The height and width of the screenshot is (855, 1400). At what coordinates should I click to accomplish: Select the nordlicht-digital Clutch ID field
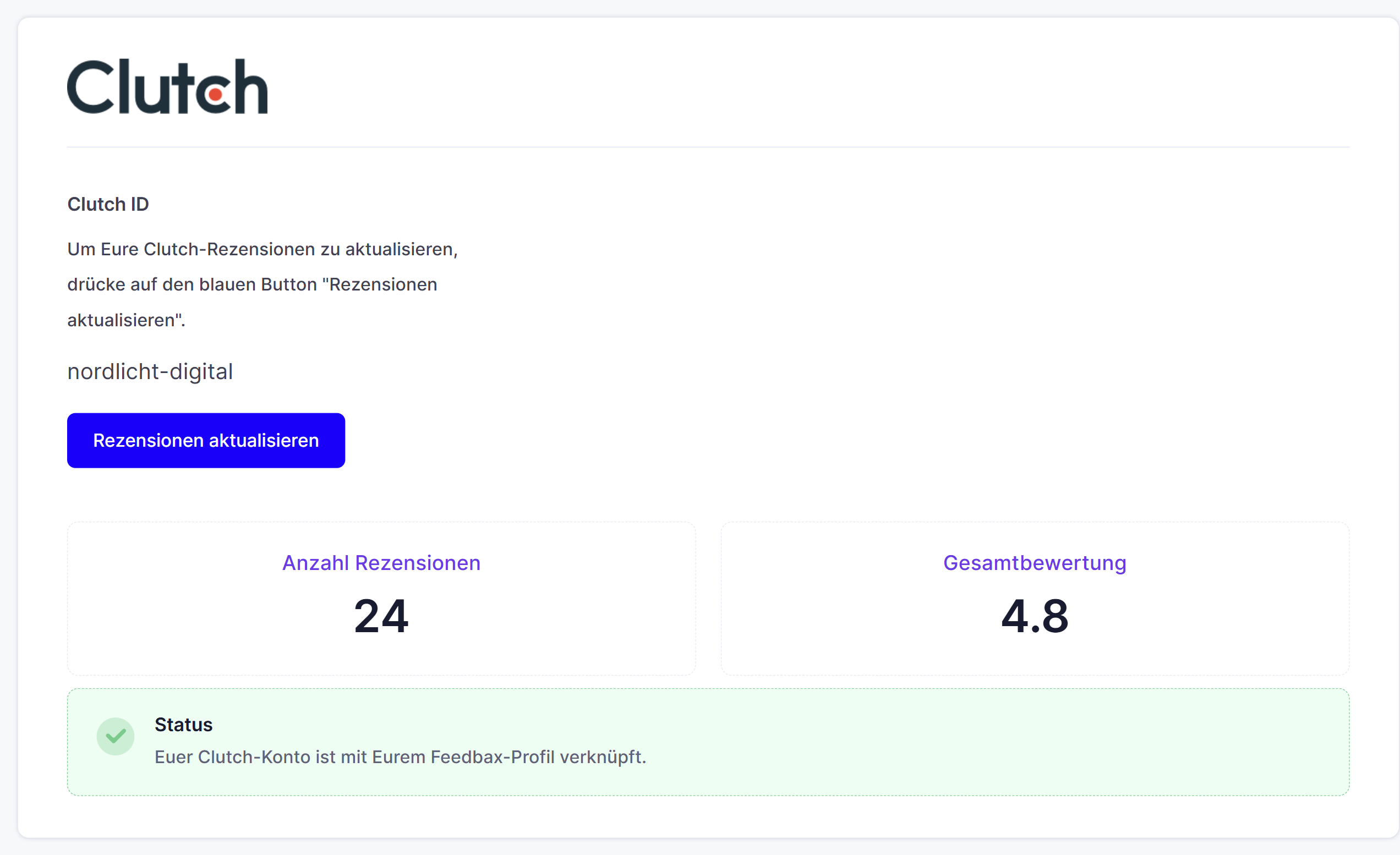tap(150, 371)
